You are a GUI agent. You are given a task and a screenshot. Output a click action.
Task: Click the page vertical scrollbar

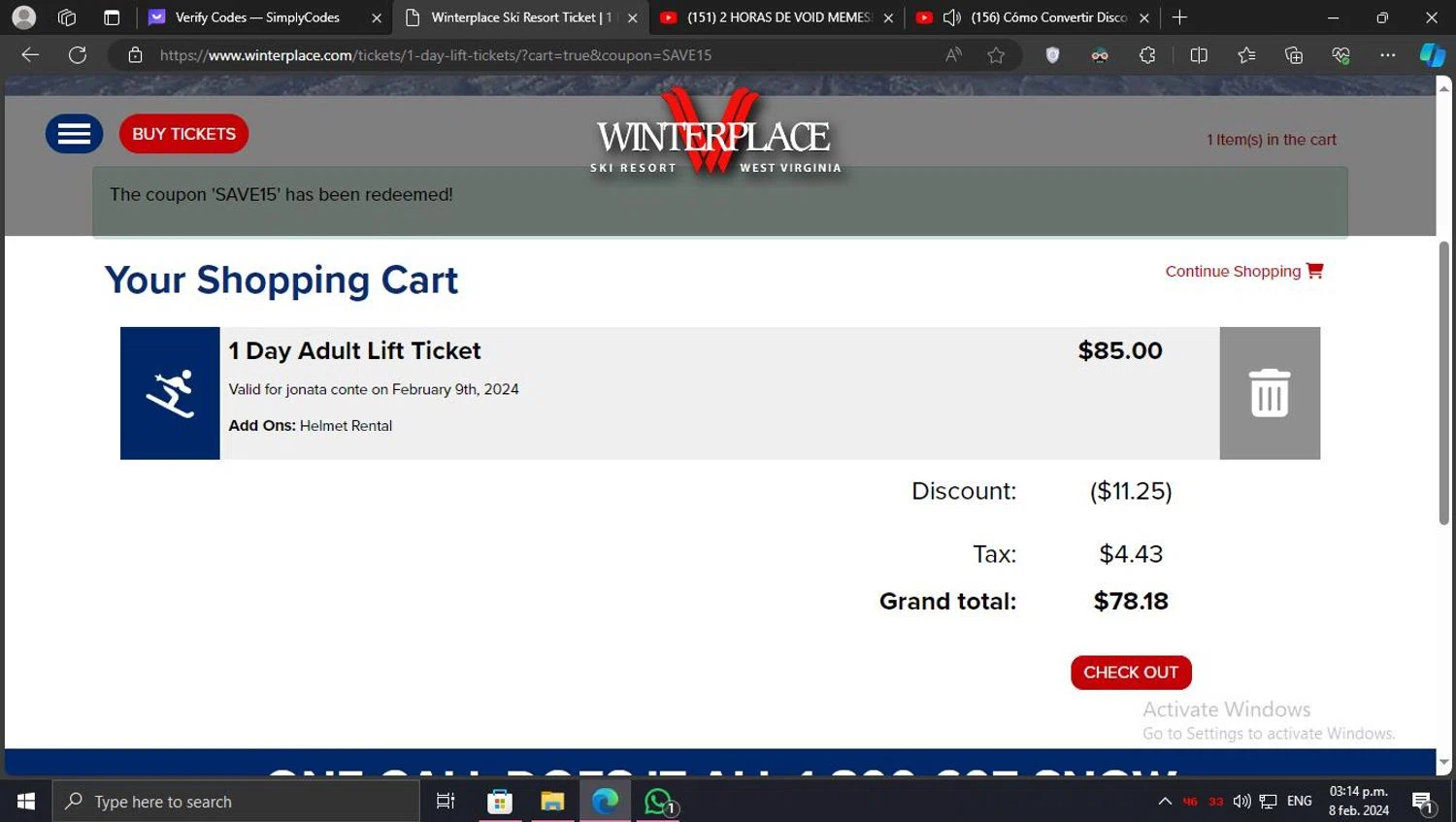[x=1444, y=383]
